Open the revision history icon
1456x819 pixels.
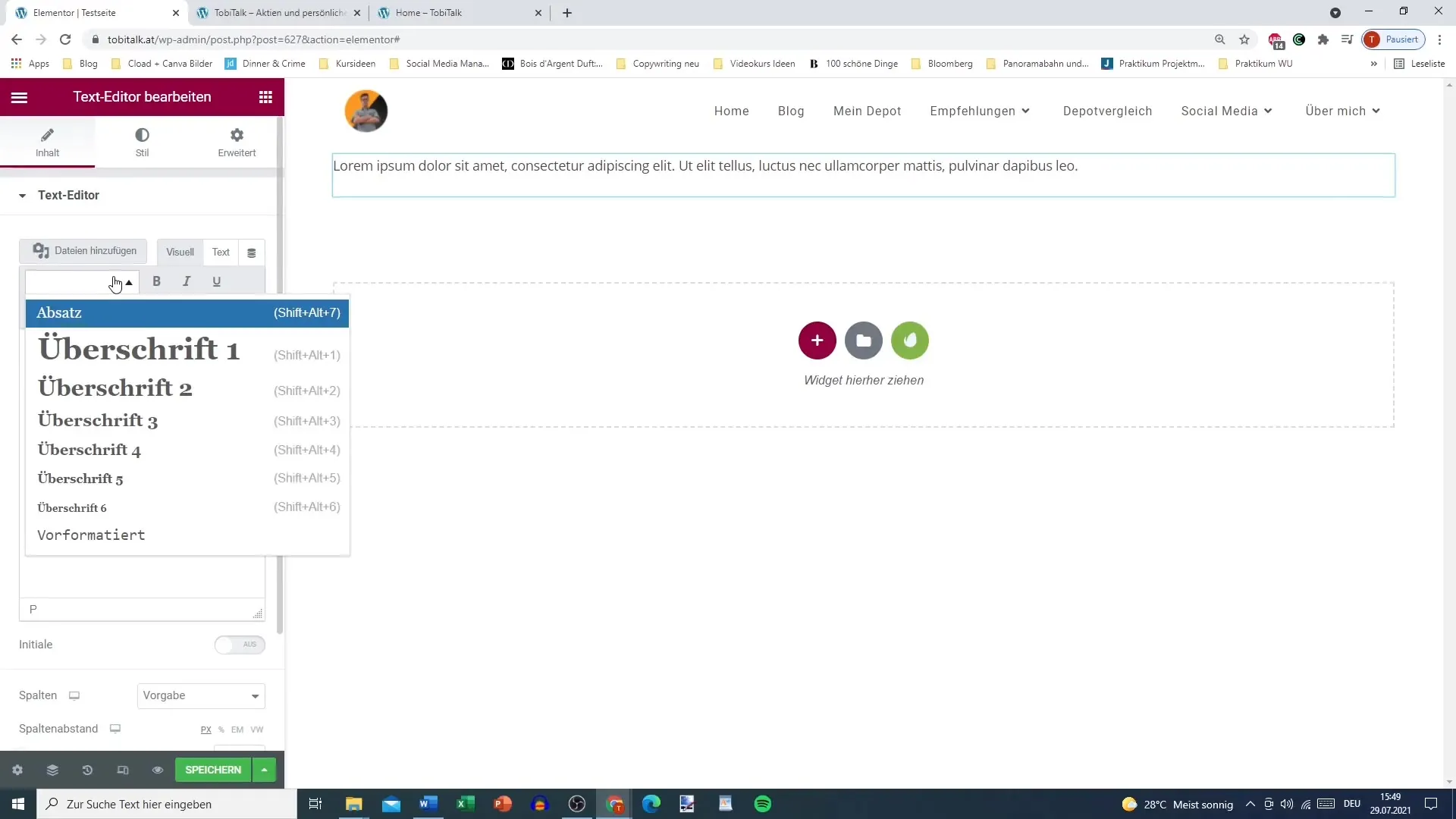87,770
